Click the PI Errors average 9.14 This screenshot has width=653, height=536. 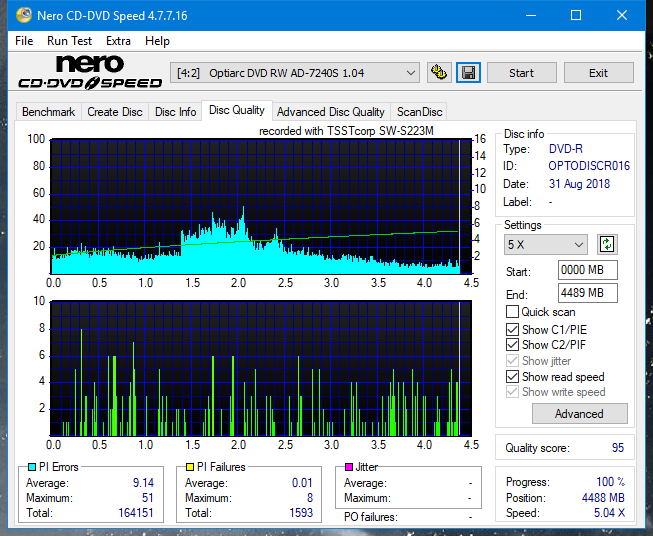143,483
